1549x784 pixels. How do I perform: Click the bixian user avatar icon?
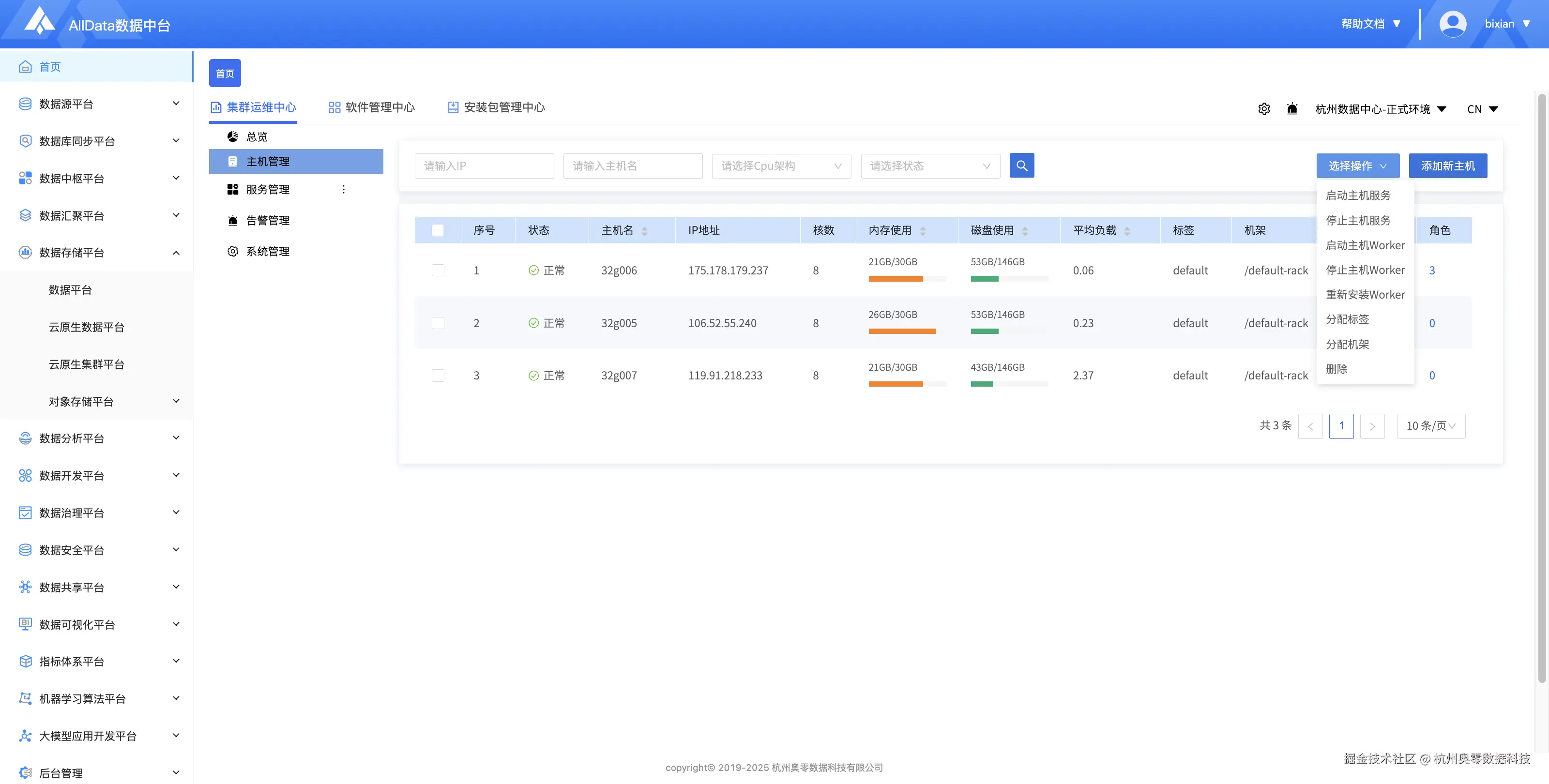(x=1452, y=24)
